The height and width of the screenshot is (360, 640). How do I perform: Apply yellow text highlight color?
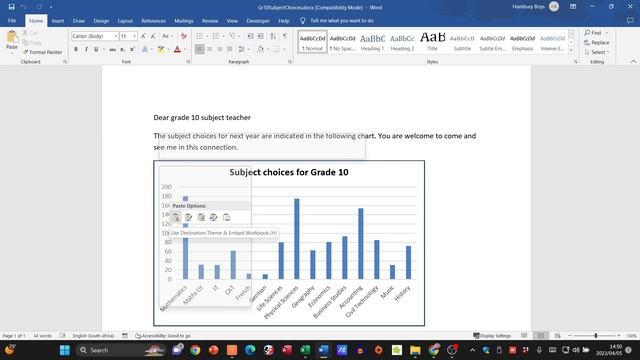(x=161, y=49)
